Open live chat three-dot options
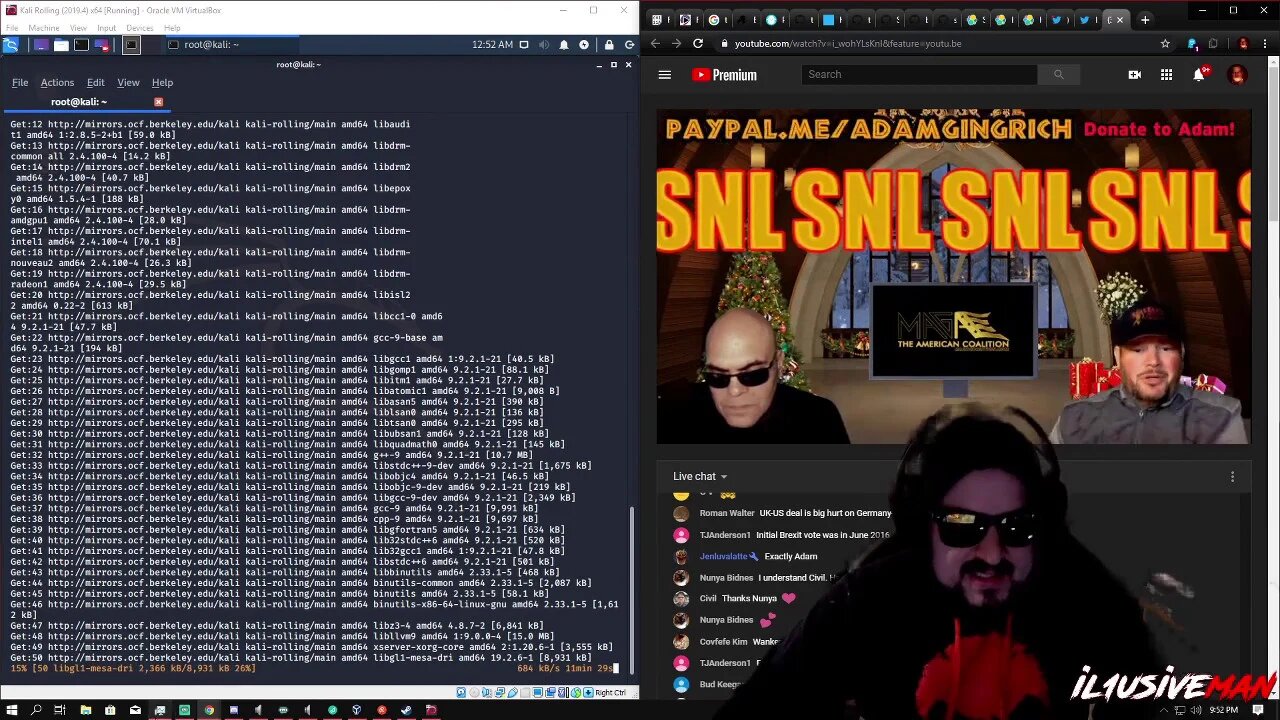The height and width of the screenshot is (720, 1280). pyautogui.click(x=1232, y=477)
